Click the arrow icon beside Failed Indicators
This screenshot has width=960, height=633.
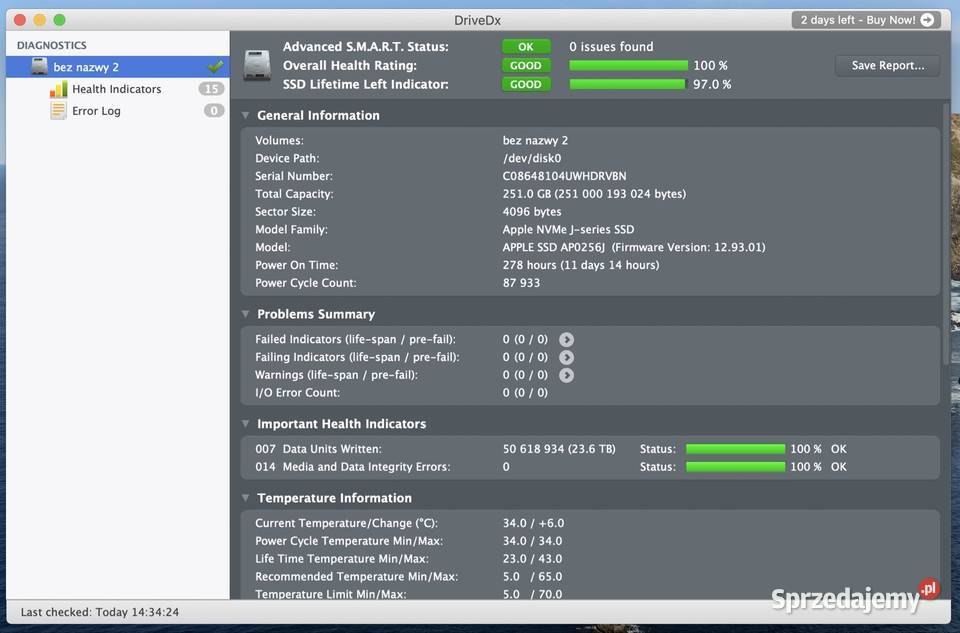566,339
